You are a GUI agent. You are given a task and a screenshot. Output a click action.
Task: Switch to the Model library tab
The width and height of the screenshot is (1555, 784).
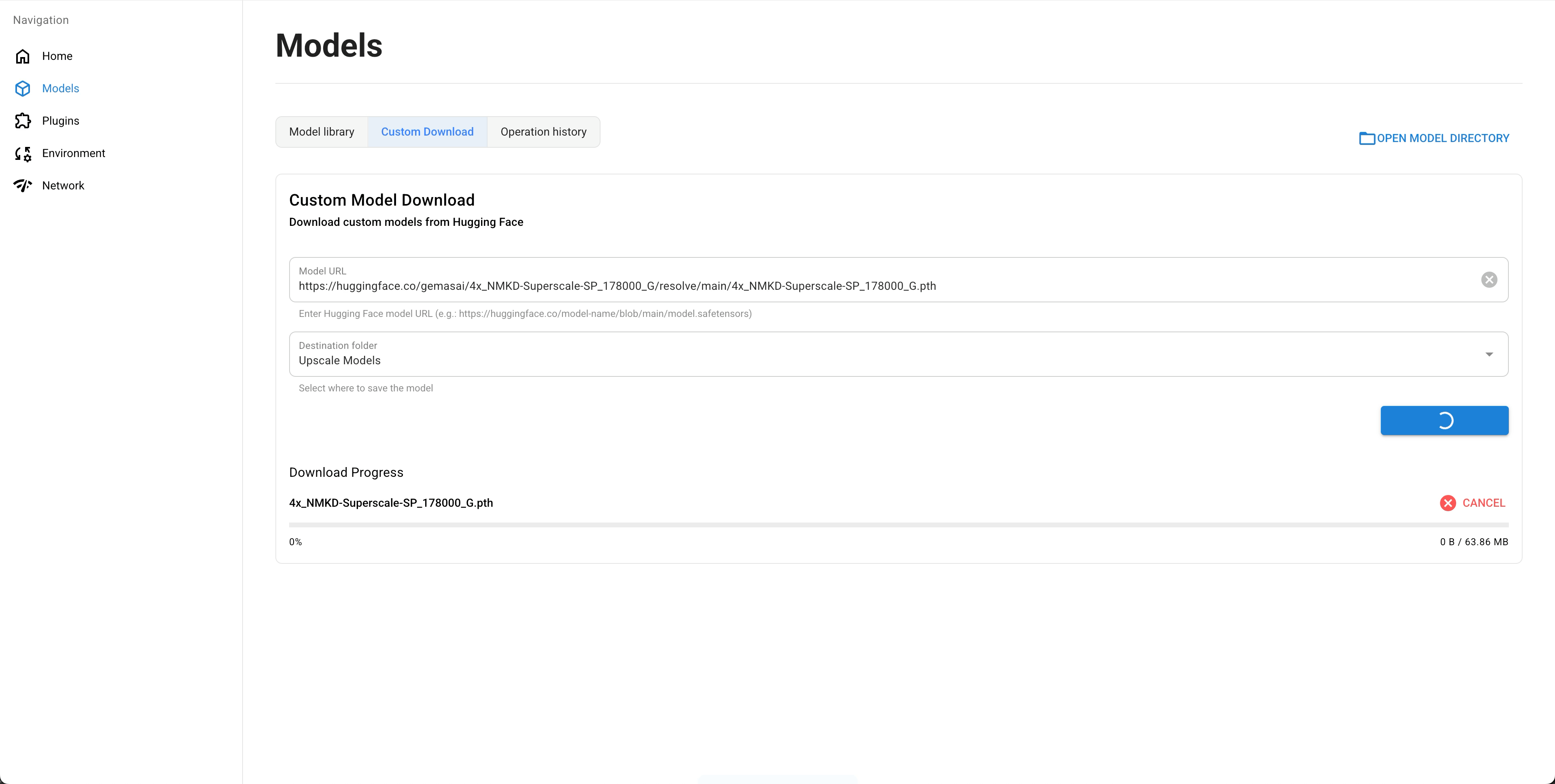(322, 132)
